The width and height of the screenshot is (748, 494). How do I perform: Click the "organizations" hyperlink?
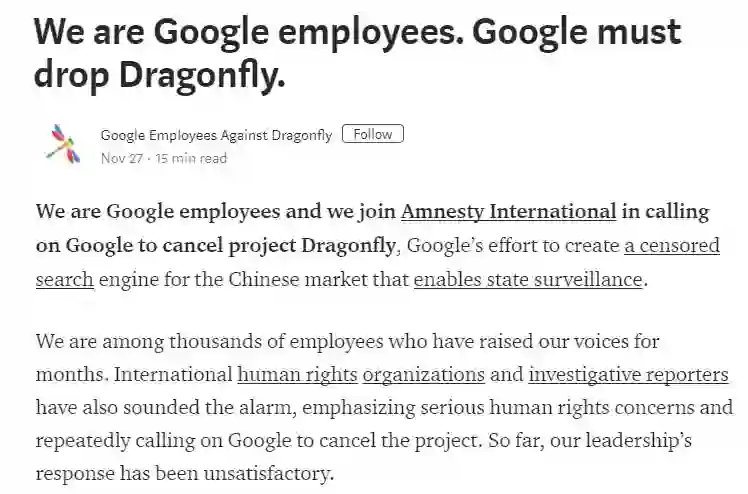(423, 376)
